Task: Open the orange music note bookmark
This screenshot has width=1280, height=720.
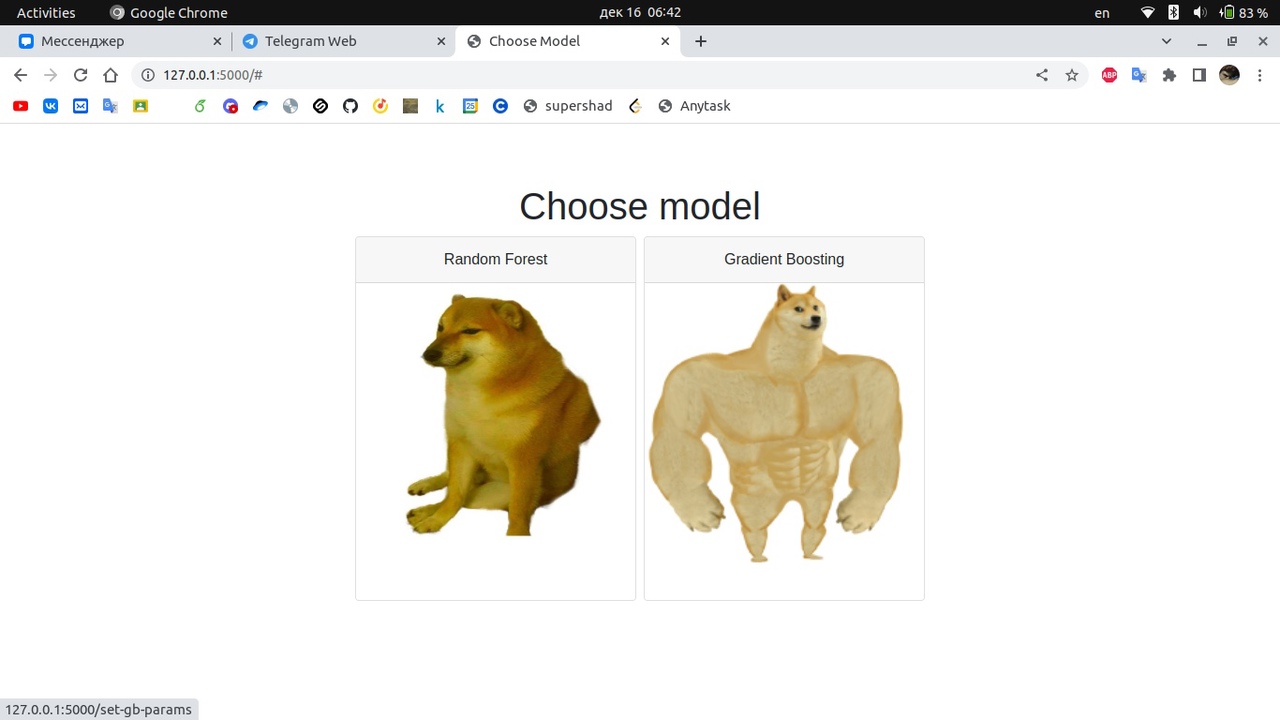Action: tap(380, 106)
